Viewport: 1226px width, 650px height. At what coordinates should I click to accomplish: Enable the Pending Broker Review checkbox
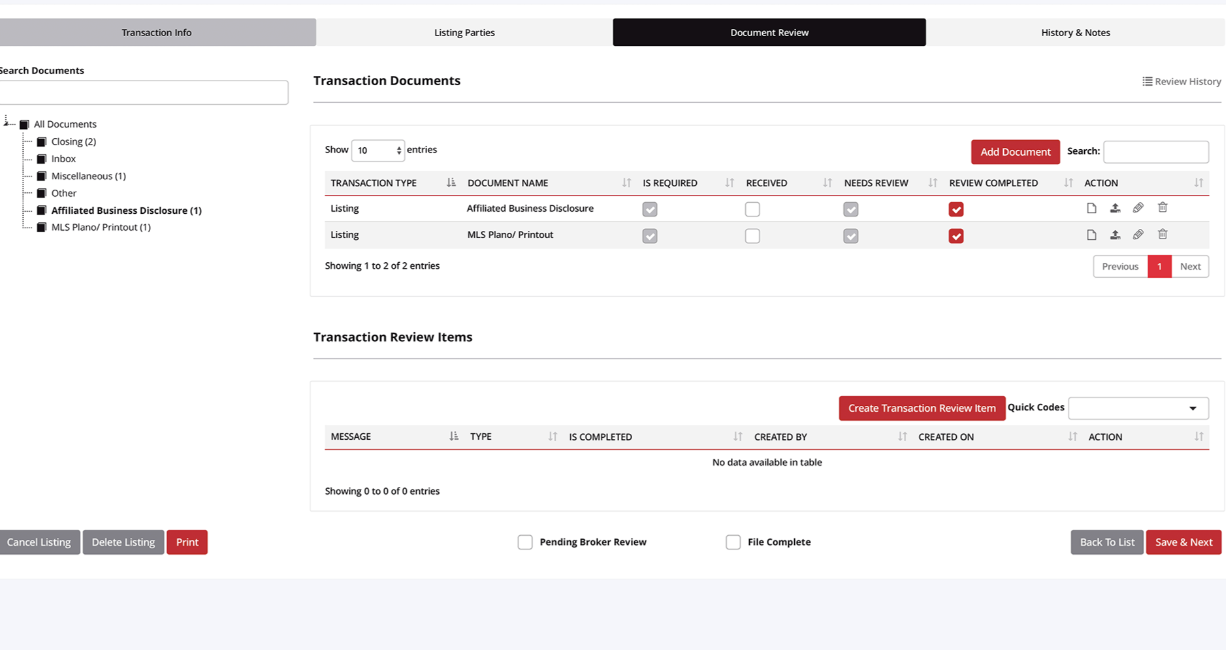point(525,542)
